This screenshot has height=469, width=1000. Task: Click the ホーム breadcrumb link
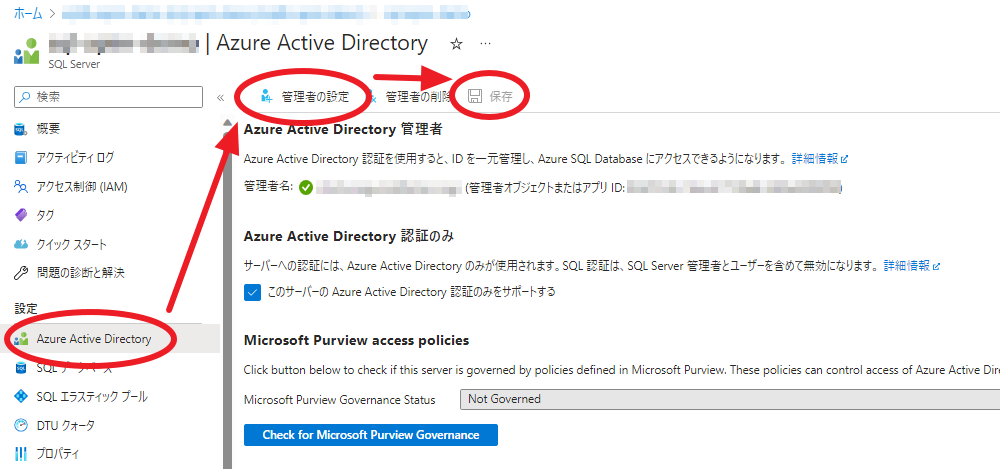point(28,12)
